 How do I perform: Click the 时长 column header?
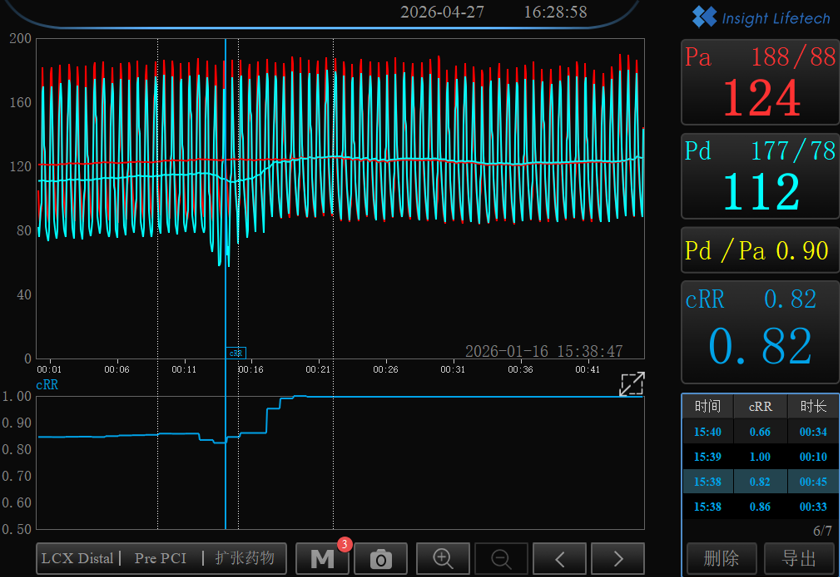(813, 407)
